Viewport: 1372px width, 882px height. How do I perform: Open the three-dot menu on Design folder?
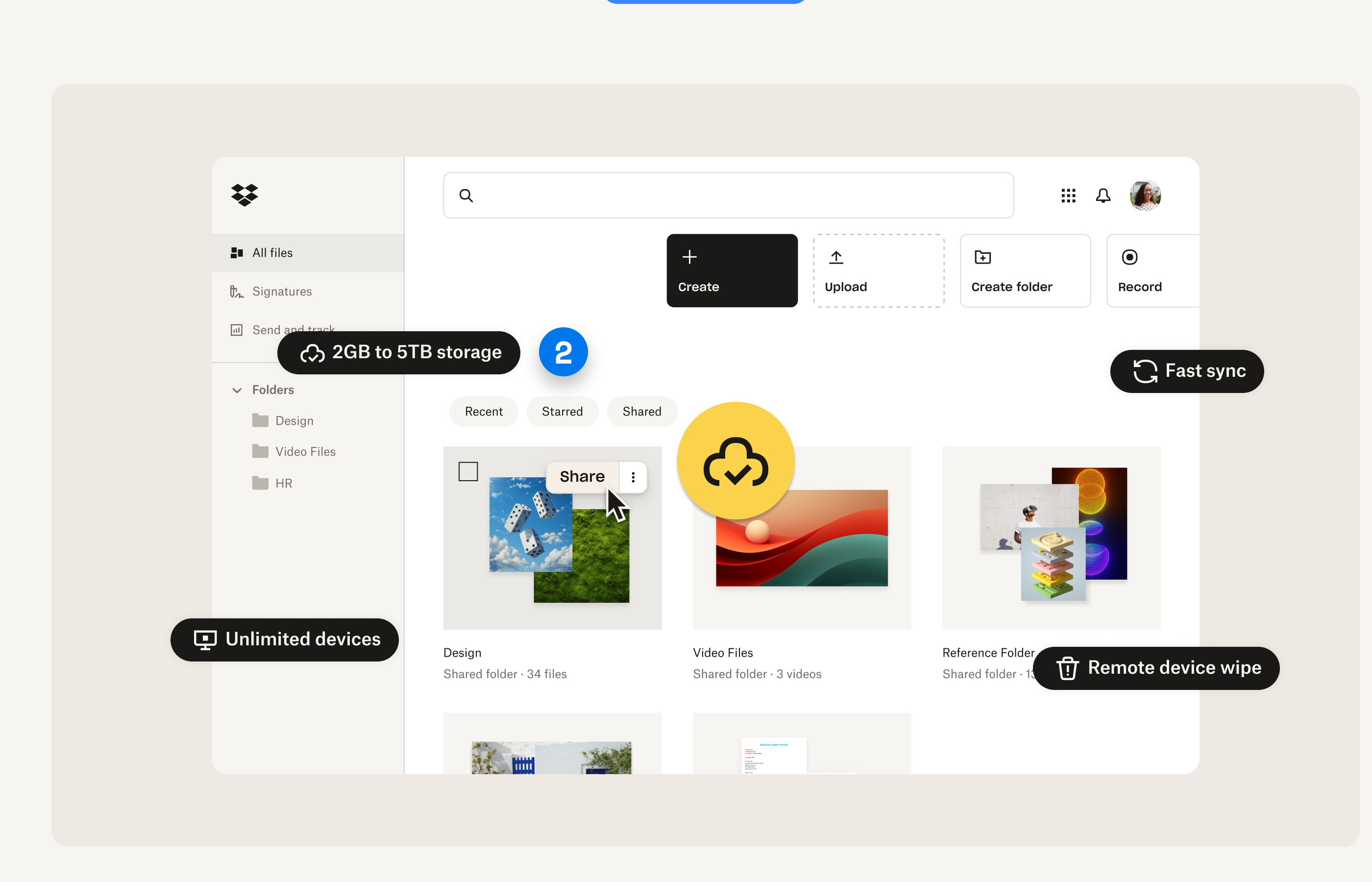coord(633,477)
